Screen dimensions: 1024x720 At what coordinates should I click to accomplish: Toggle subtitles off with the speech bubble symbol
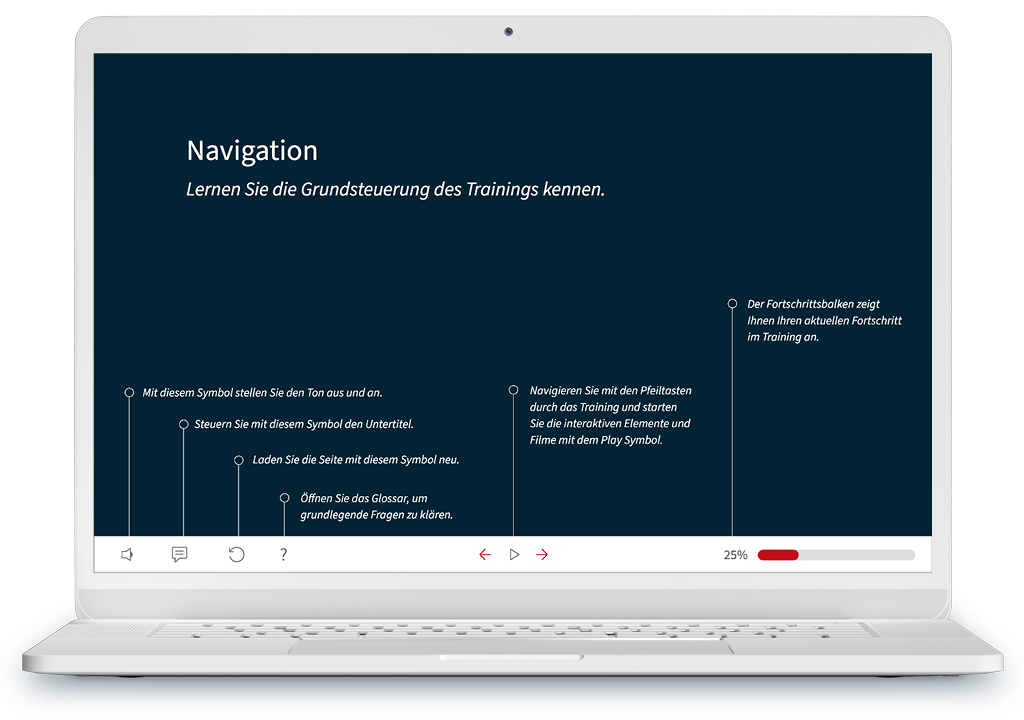(179, 553)
